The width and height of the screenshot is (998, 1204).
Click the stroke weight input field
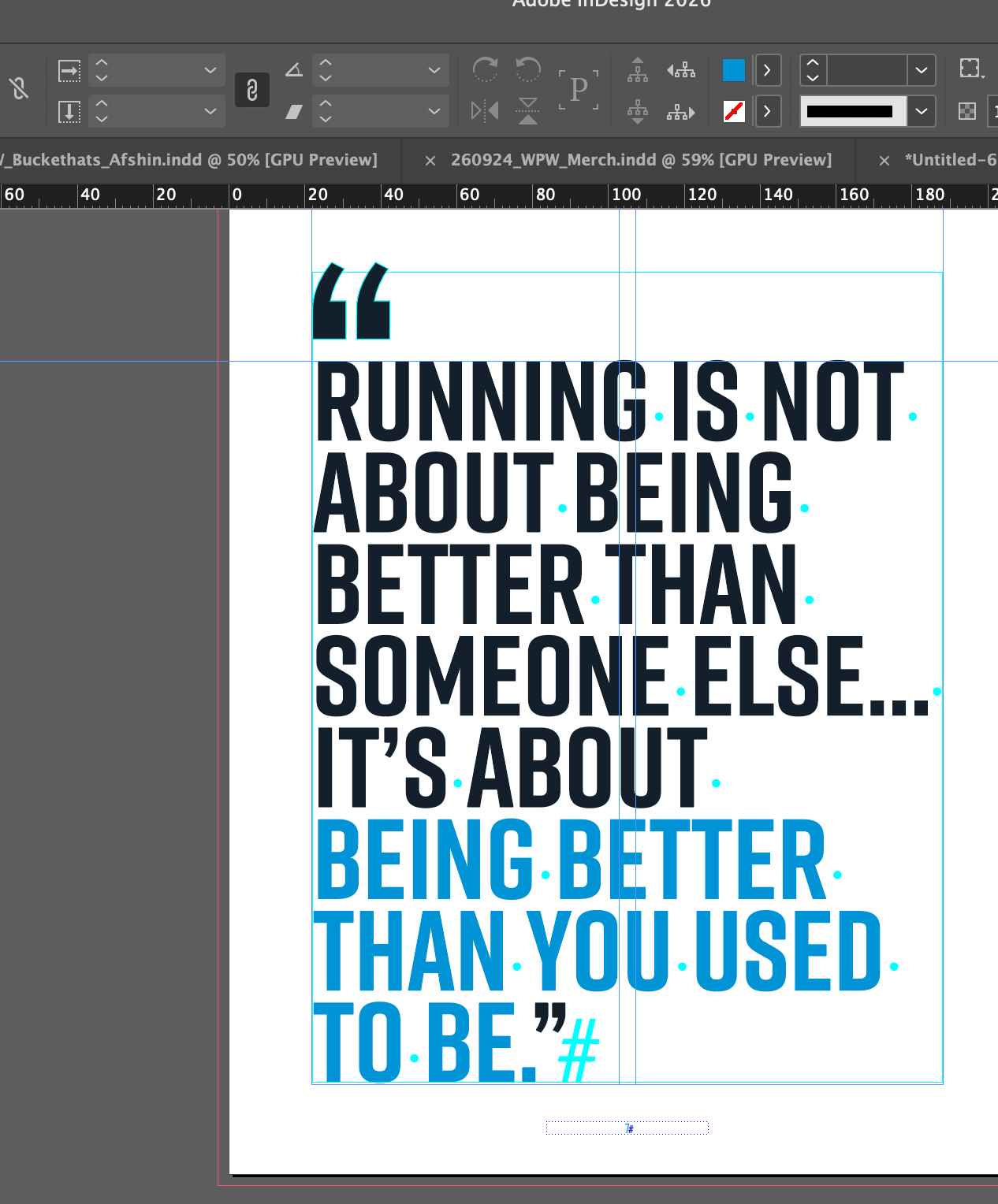point(866,70)
